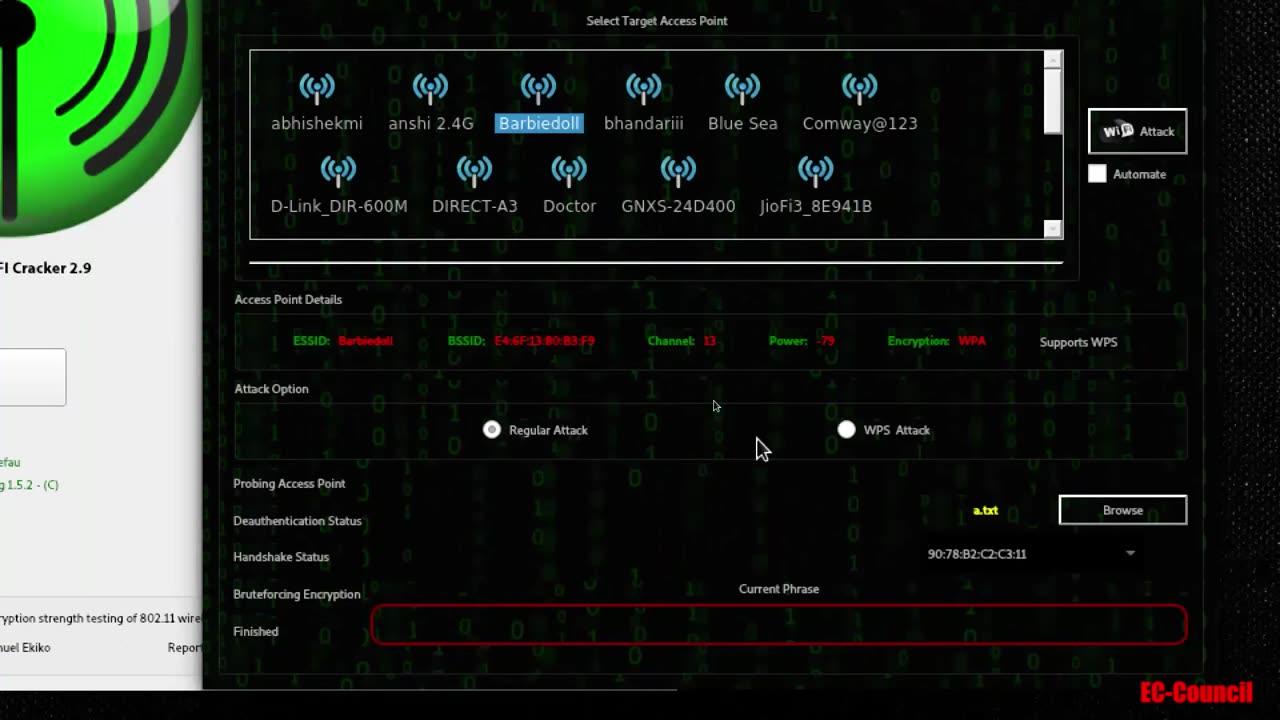Pick the D-Link_DIR-600M access point icon
1280x720 pixels.
coord(338,171)
